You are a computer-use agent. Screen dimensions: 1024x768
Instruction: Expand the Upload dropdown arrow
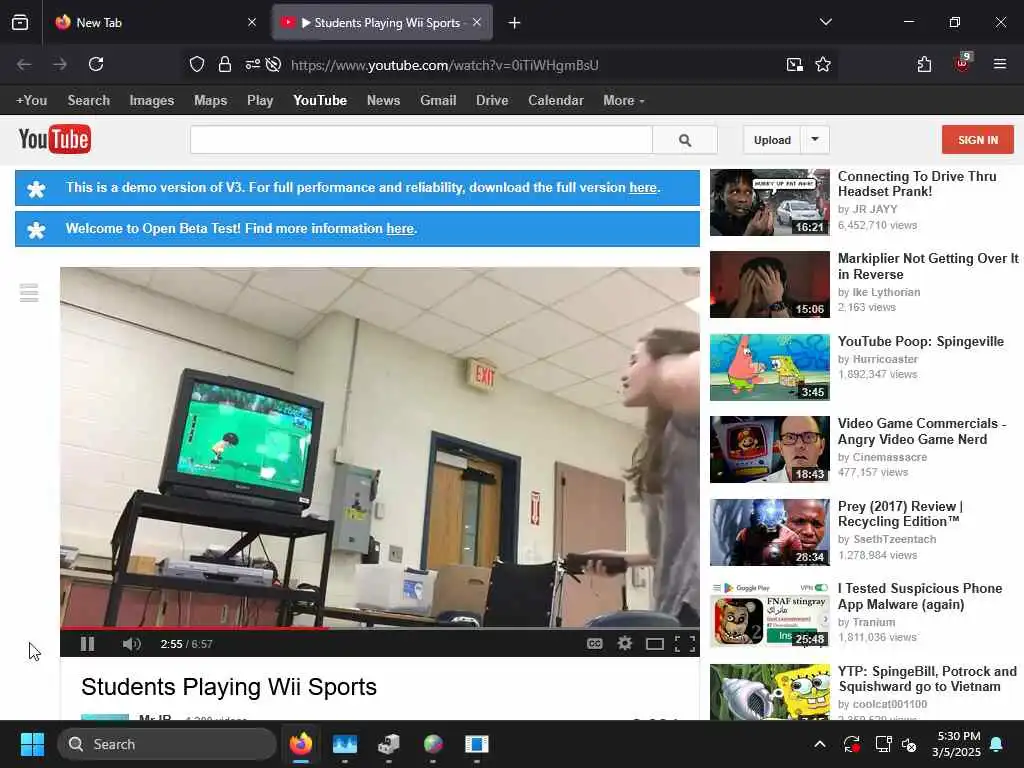[815, 140]
